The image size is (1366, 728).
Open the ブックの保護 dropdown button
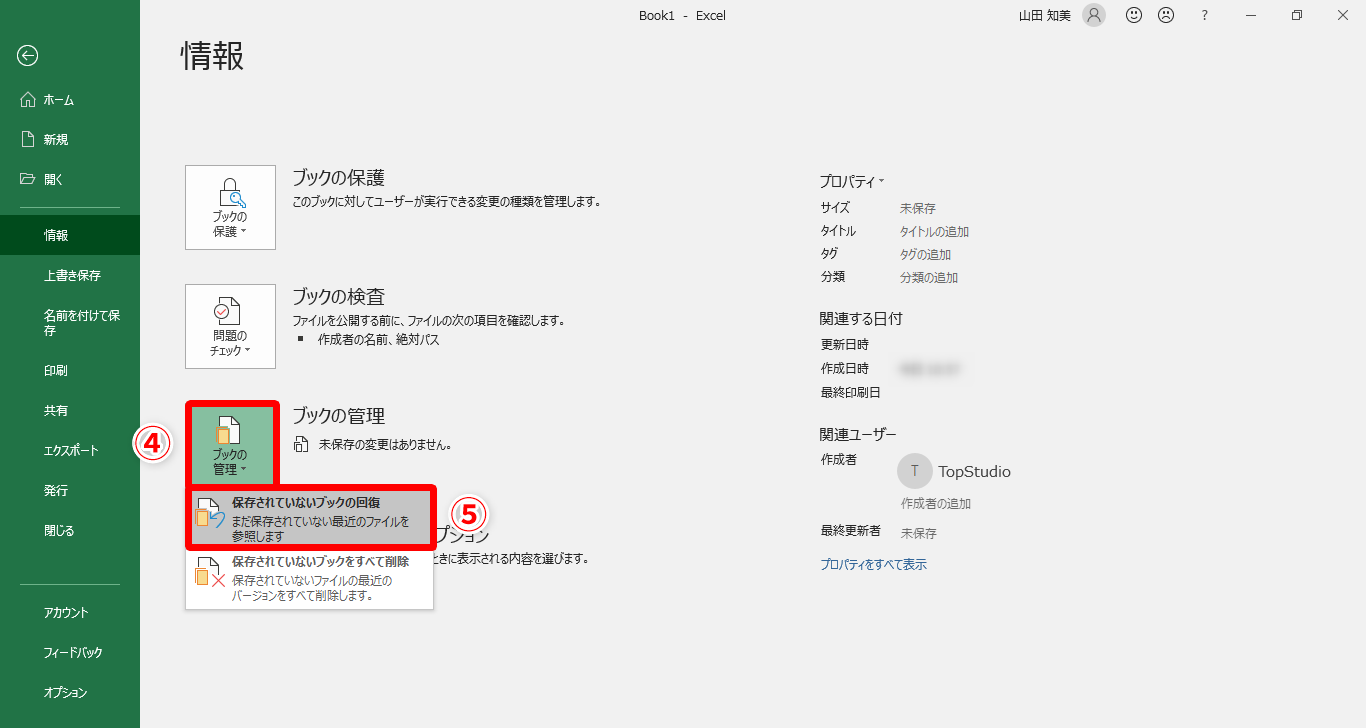click(x=230, y=207)
